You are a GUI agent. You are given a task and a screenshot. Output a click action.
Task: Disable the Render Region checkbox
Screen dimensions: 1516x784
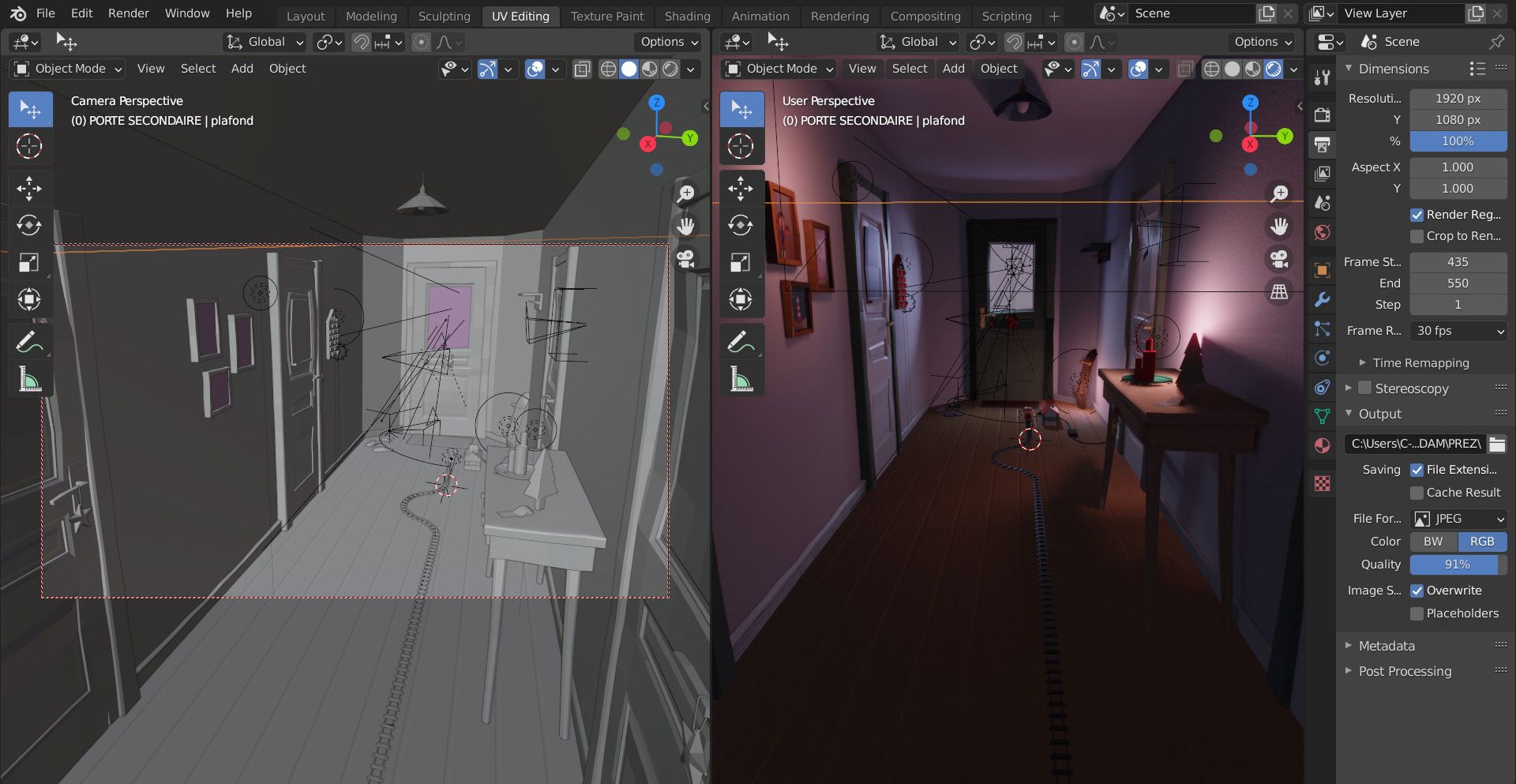click(1417, 215)
